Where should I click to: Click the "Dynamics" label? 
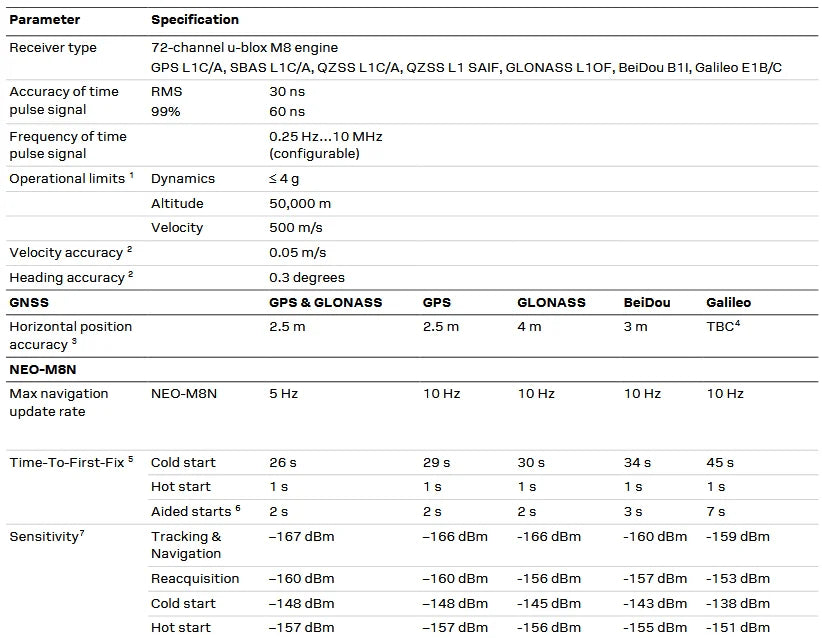[x=183, y=179]
